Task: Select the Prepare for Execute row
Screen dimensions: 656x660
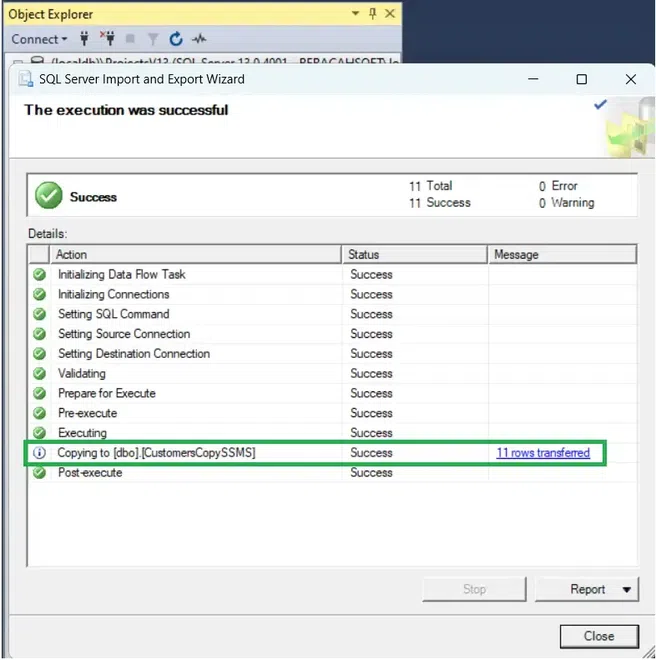Action: (x=333, y=393)
